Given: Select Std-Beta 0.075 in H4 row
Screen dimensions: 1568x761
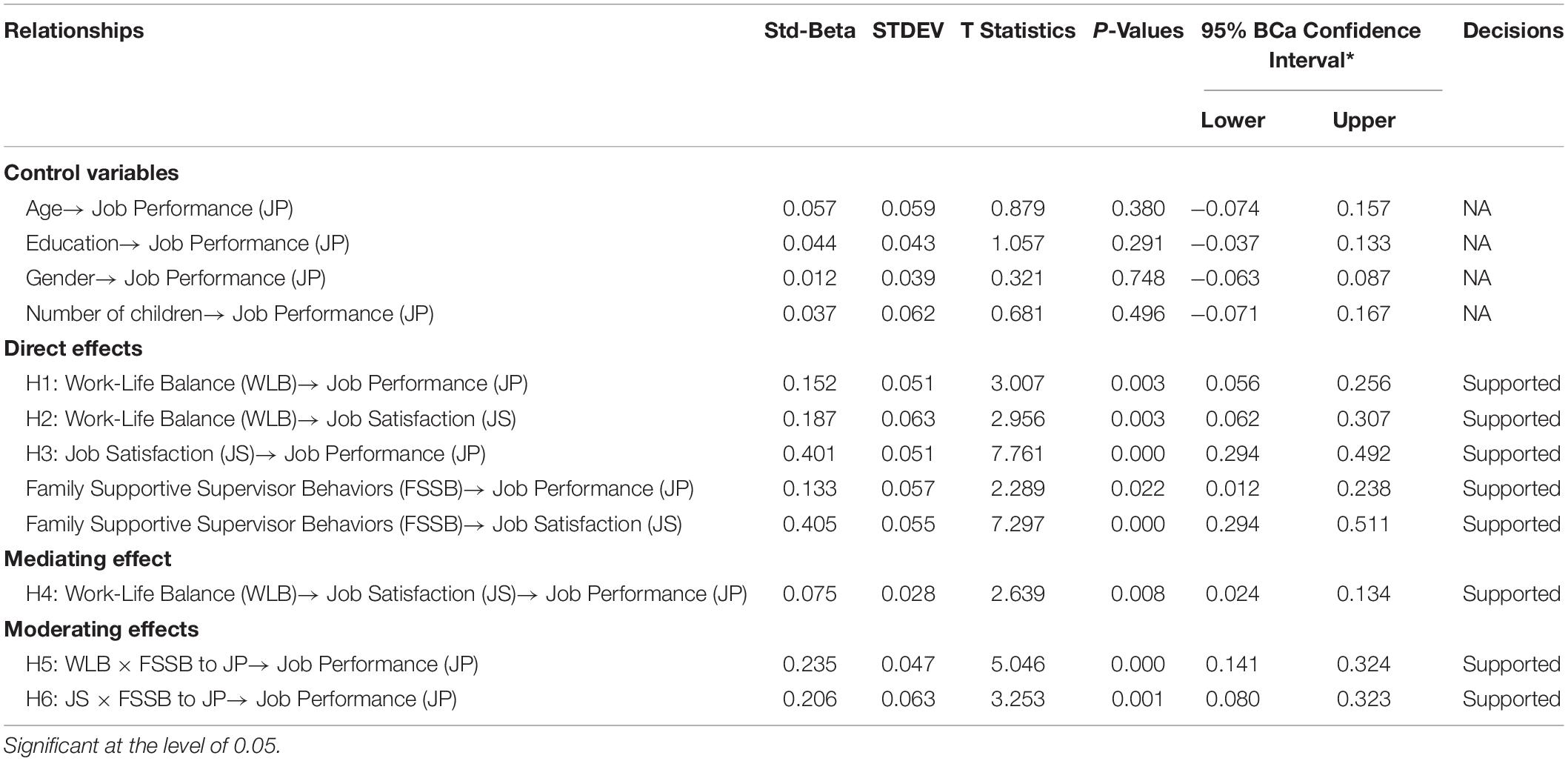Looking at the screenshot, I should 810,594.
